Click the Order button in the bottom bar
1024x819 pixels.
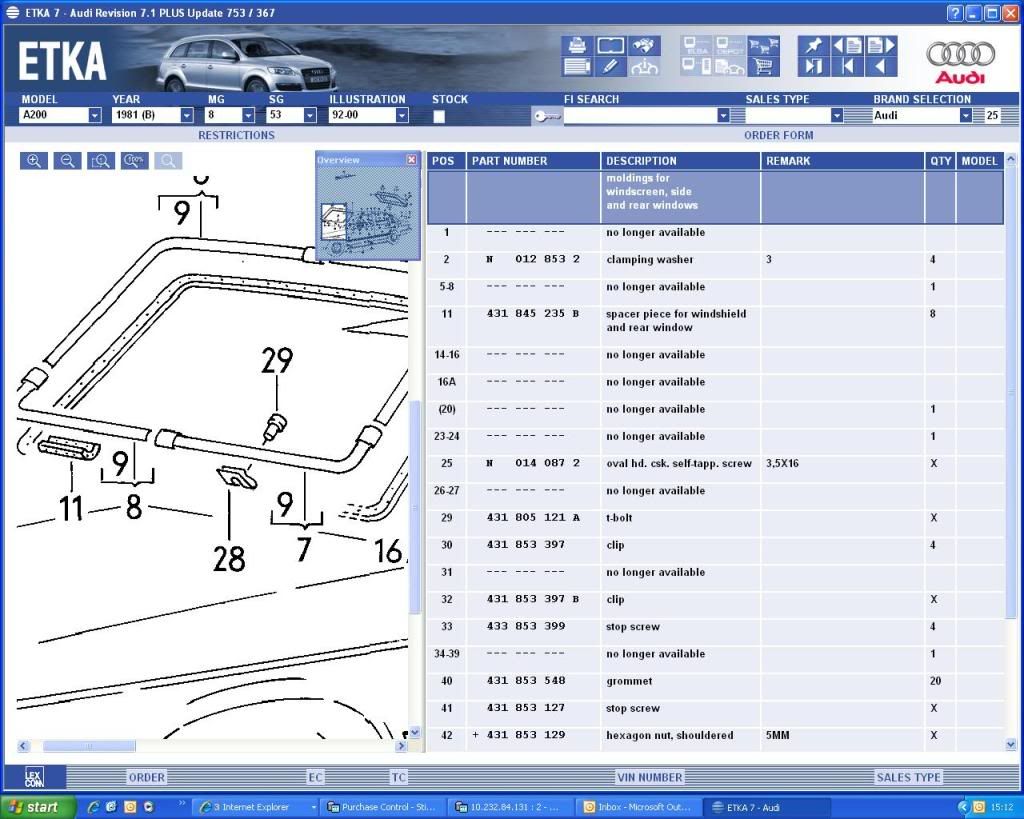(147, 777)
